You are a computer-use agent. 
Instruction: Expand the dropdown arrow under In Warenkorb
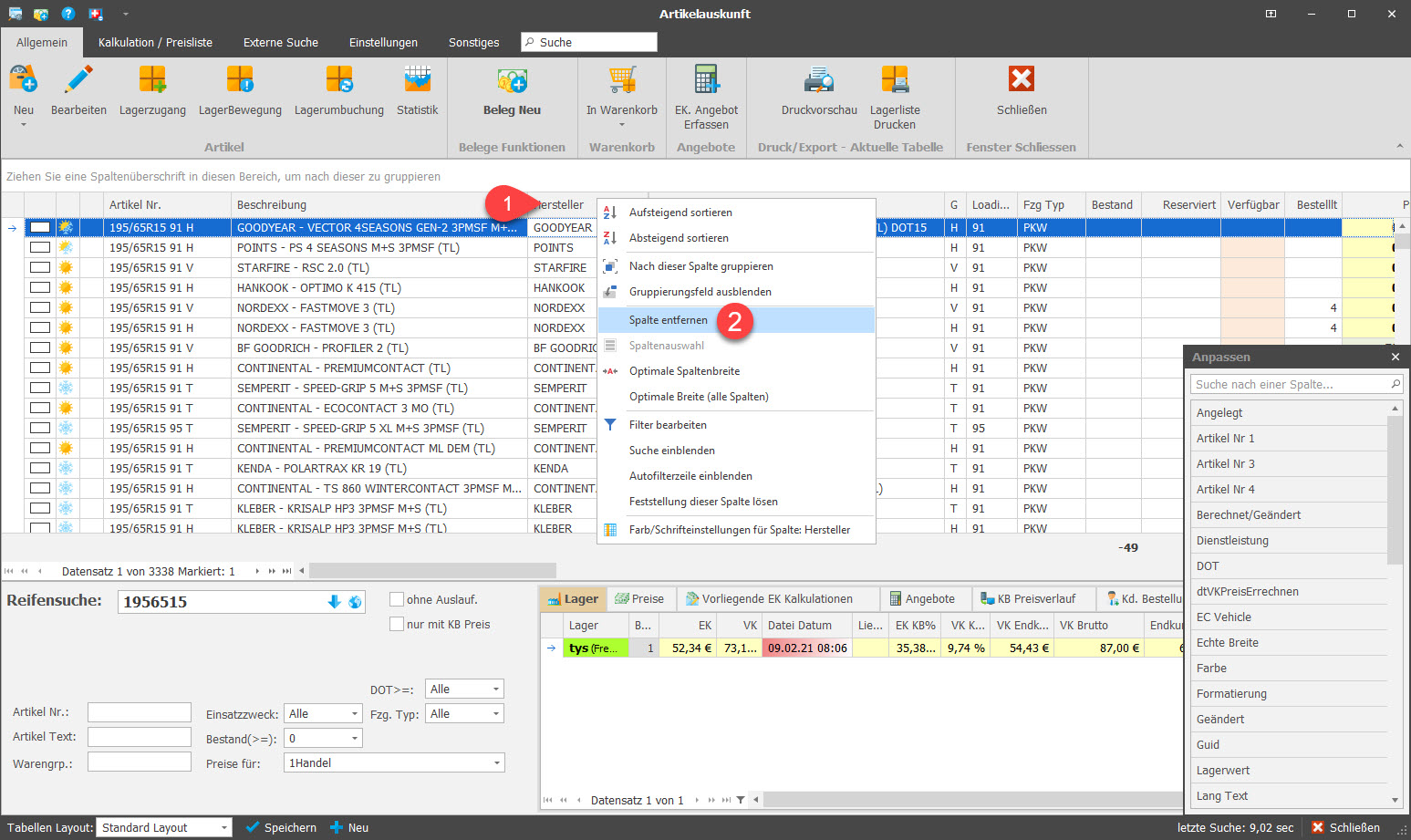(x=622, y=125)
